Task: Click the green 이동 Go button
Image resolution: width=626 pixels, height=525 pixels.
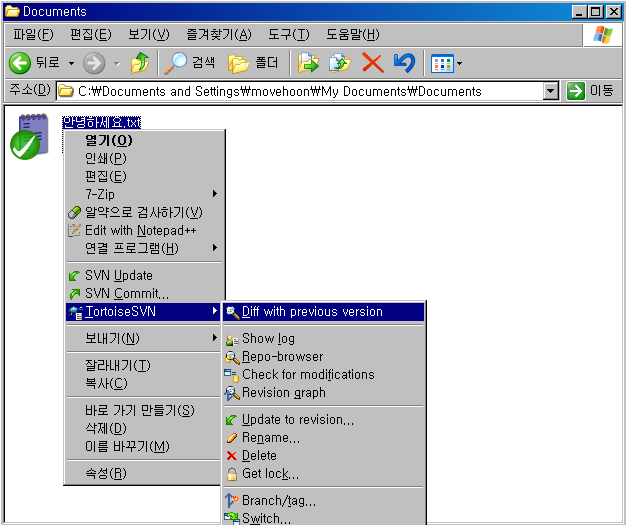Action: click(x=590, y=91)
